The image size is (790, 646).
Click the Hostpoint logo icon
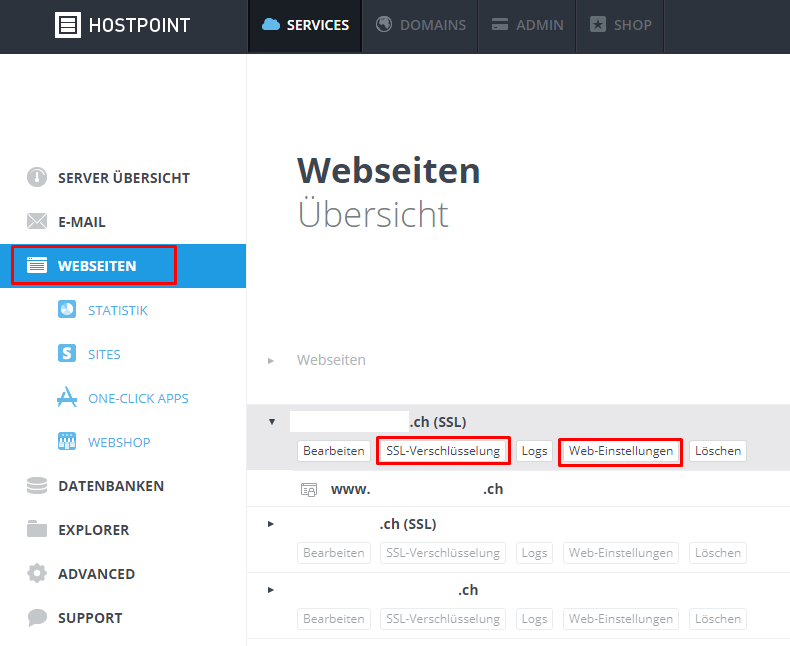[68, 25]
